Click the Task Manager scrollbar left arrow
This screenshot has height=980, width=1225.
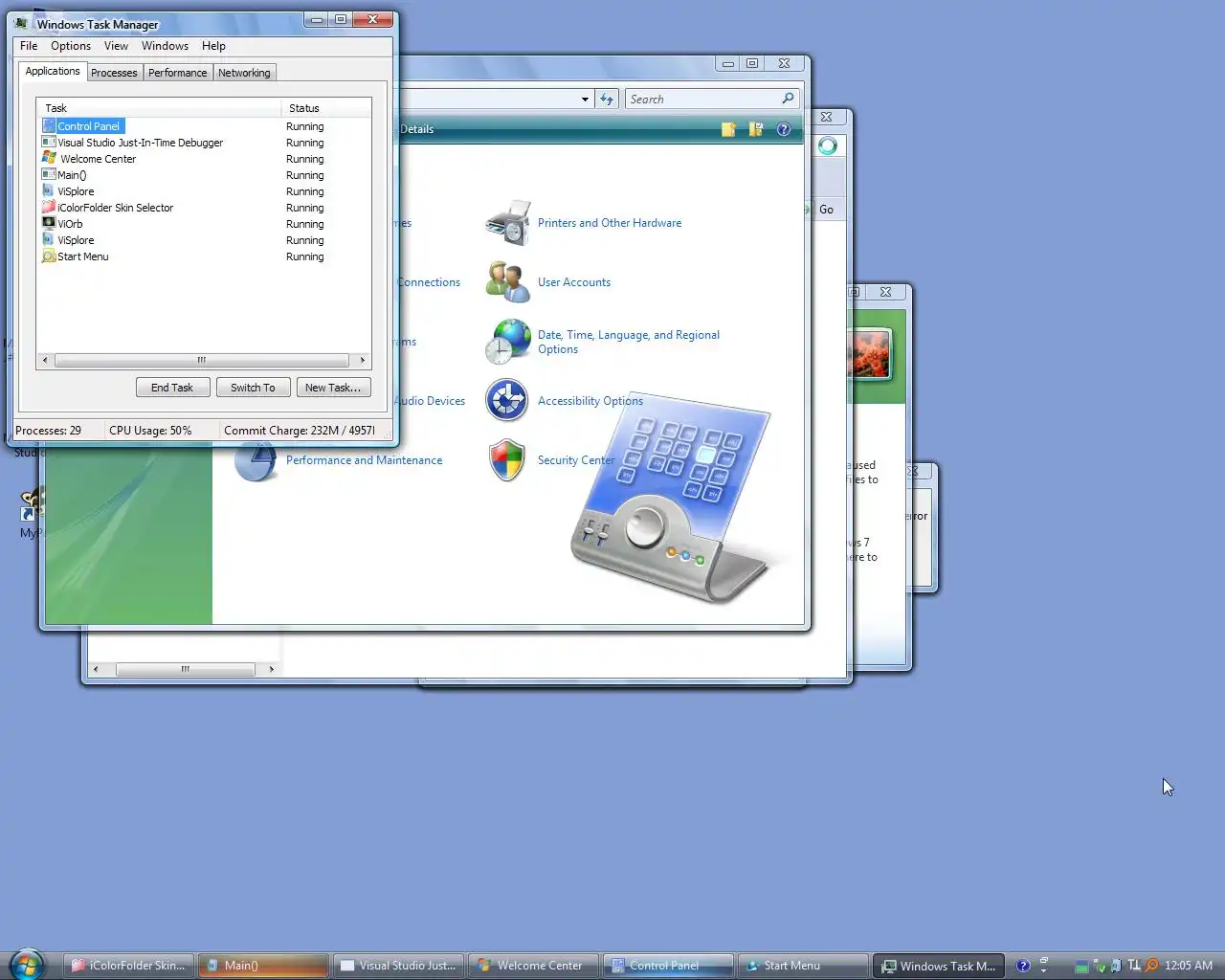tap(45, 361)
